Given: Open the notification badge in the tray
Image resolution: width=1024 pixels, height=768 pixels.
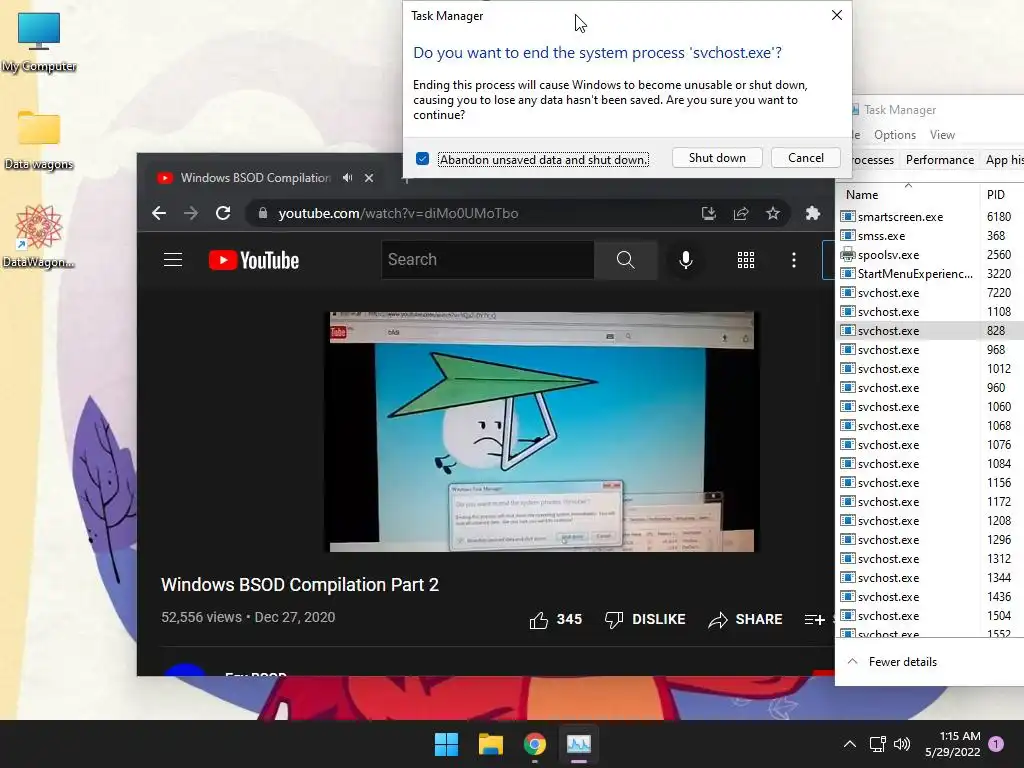Looking at the screenshot, I should click(996, 744).
